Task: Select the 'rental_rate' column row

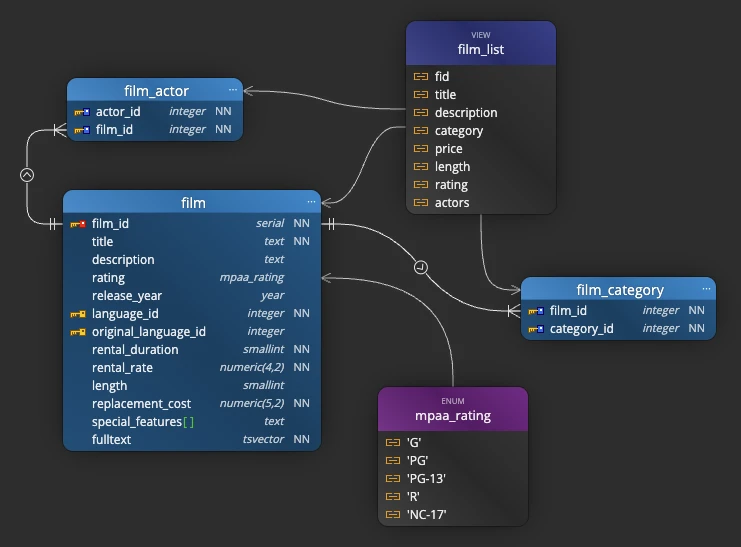Action: pos(192,367)
